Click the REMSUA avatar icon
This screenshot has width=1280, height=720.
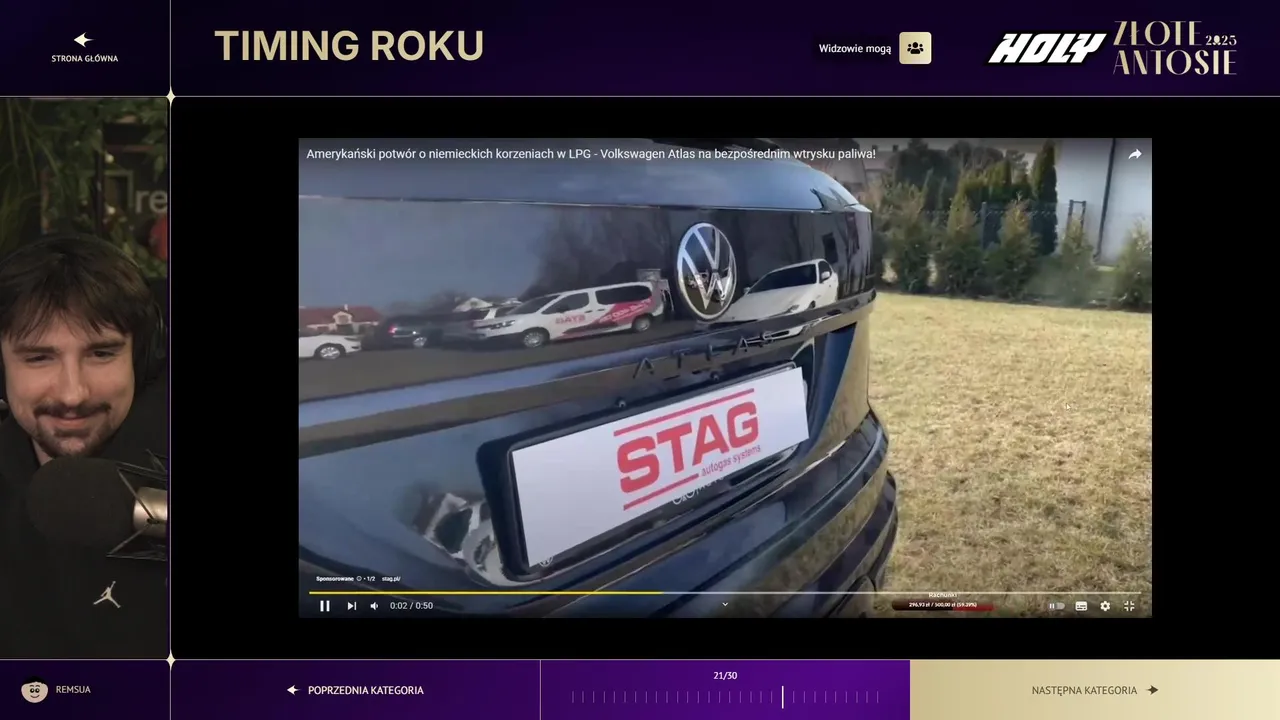[35, 690]
